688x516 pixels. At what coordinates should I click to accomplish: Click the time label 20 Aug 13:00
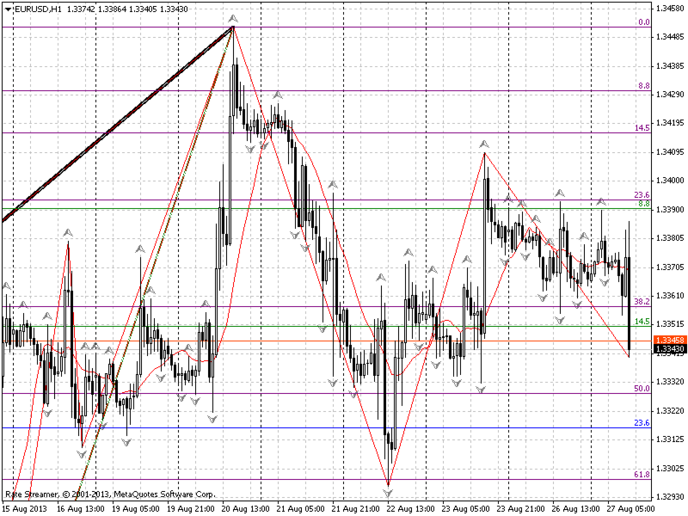pyautogui.click(x=246, y=509)
